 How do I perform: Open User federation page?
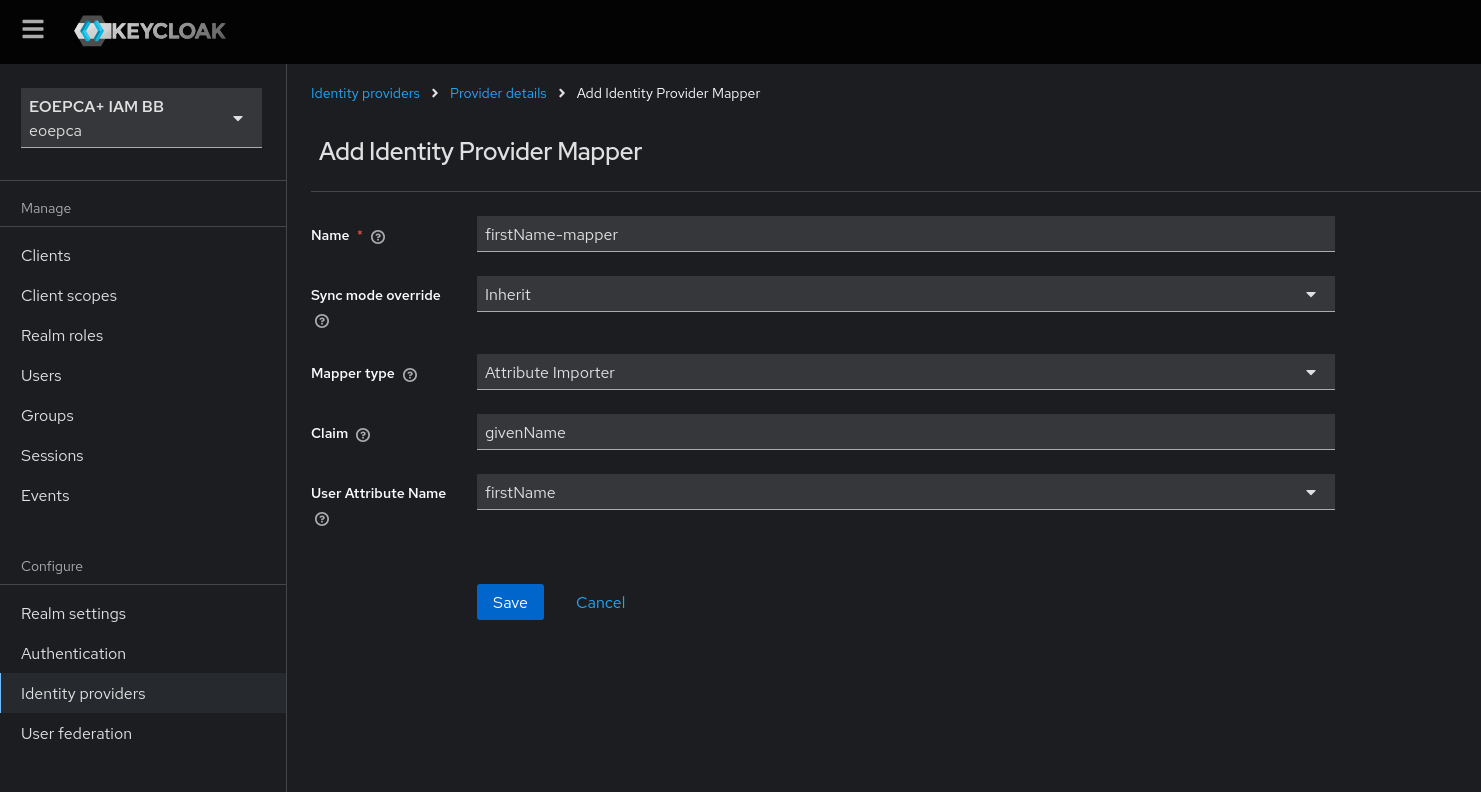(x=143, y=733)
